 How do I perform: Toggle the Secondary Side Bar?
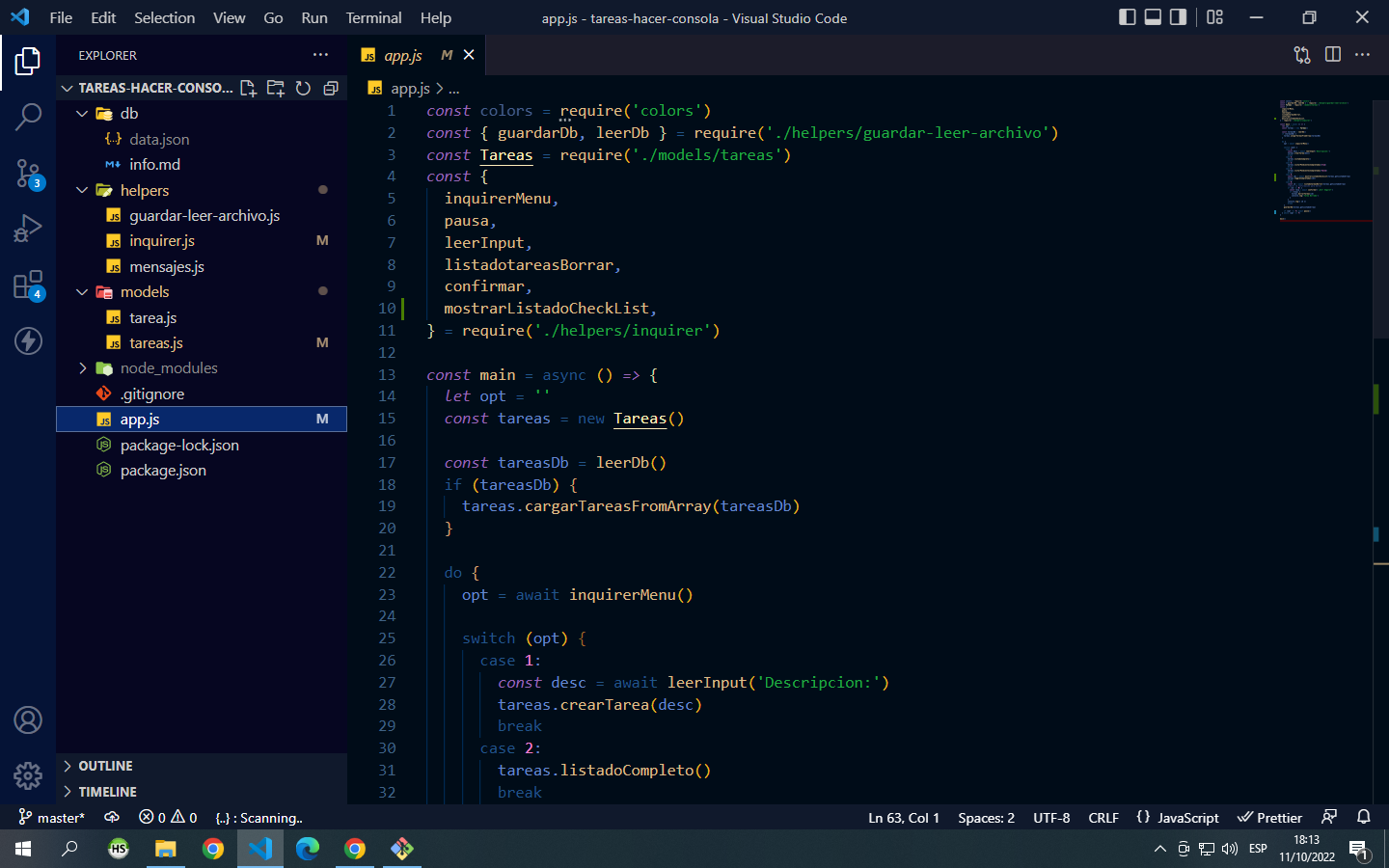pyautogui.click(x=1180, y=16)
